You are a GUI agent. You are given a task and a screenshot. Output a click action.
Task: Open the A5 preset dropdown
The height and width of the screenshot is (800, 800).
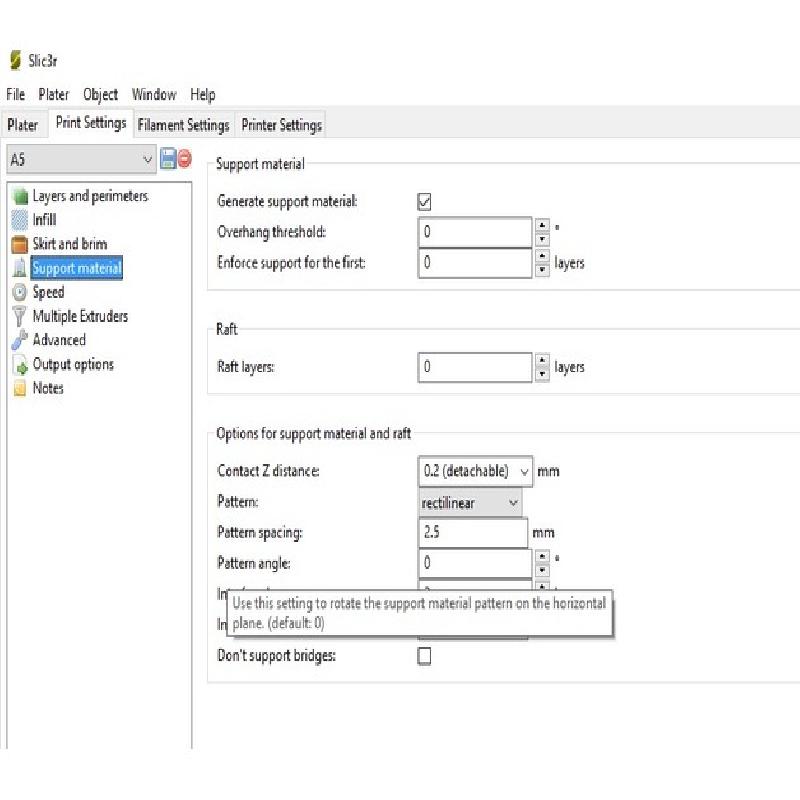pyautogui.click(x=82, y=159)
